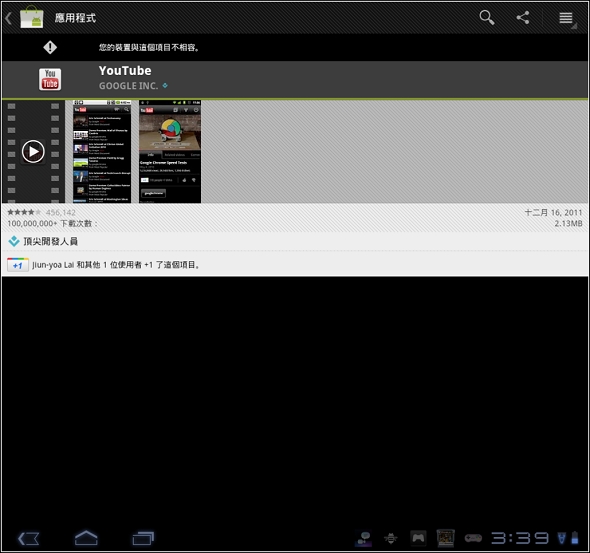Open the video list screenshot thumbnail
The width and height of the screenshot is (590, 553).
click(x=102, y=151)
